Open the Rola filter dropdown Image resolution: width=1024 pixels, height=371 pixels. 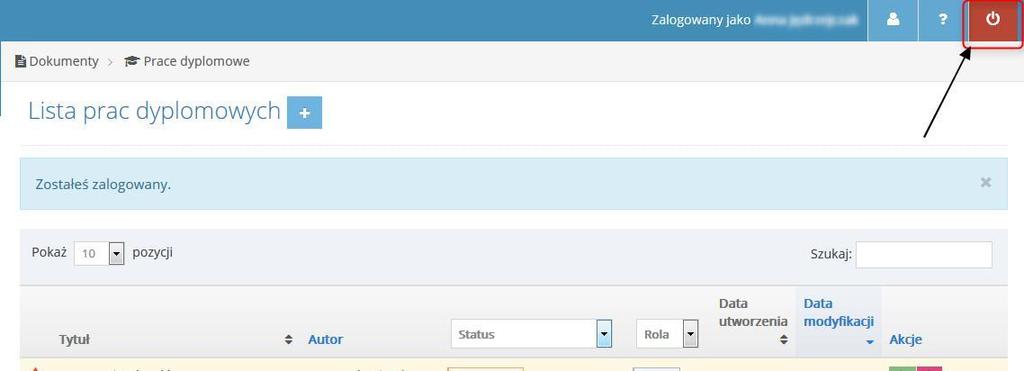pyautogui.click(x=667, y=334)
